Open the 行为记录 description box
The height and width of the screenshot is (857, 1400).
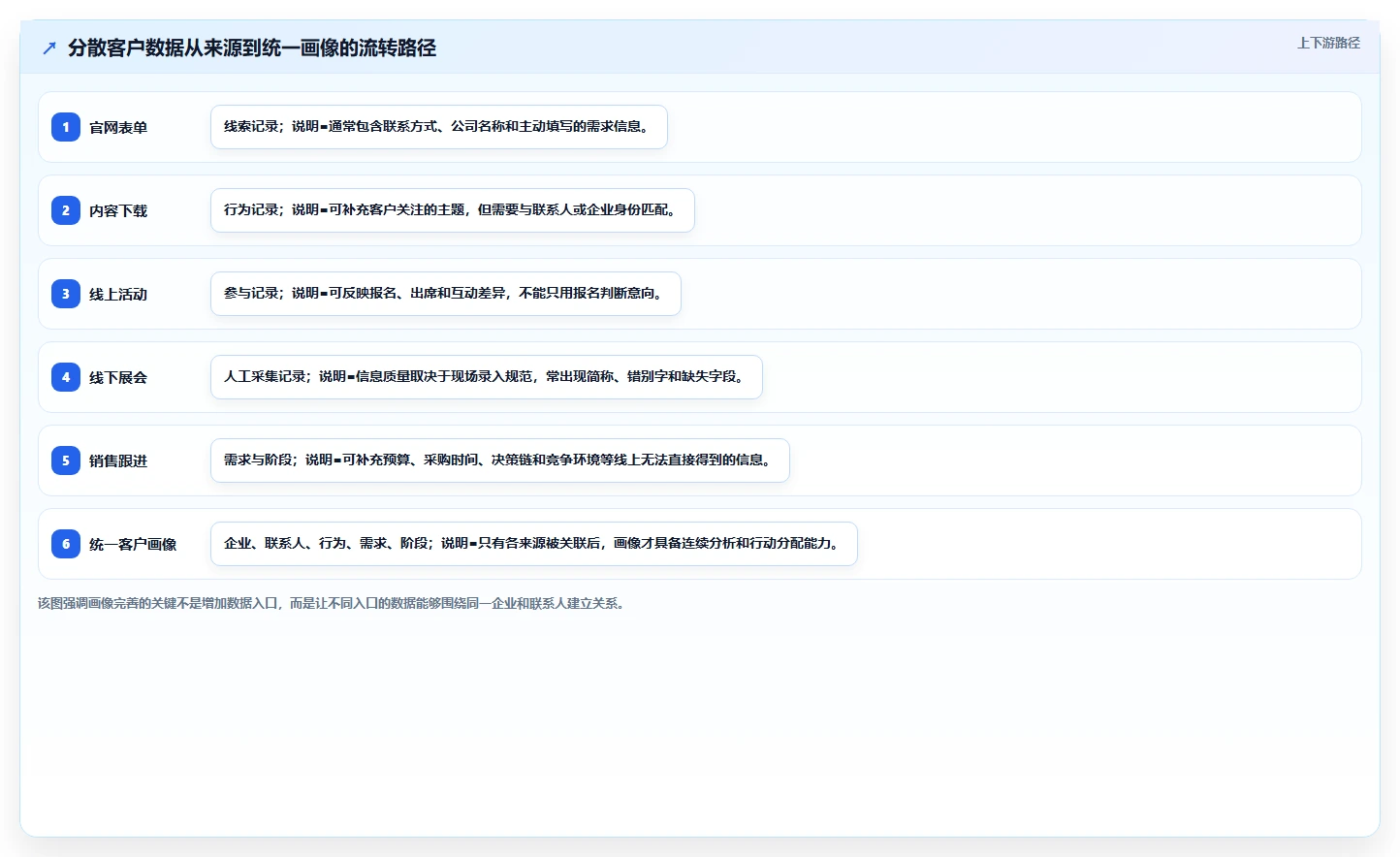pyautogui.click(x=453, y=210)
